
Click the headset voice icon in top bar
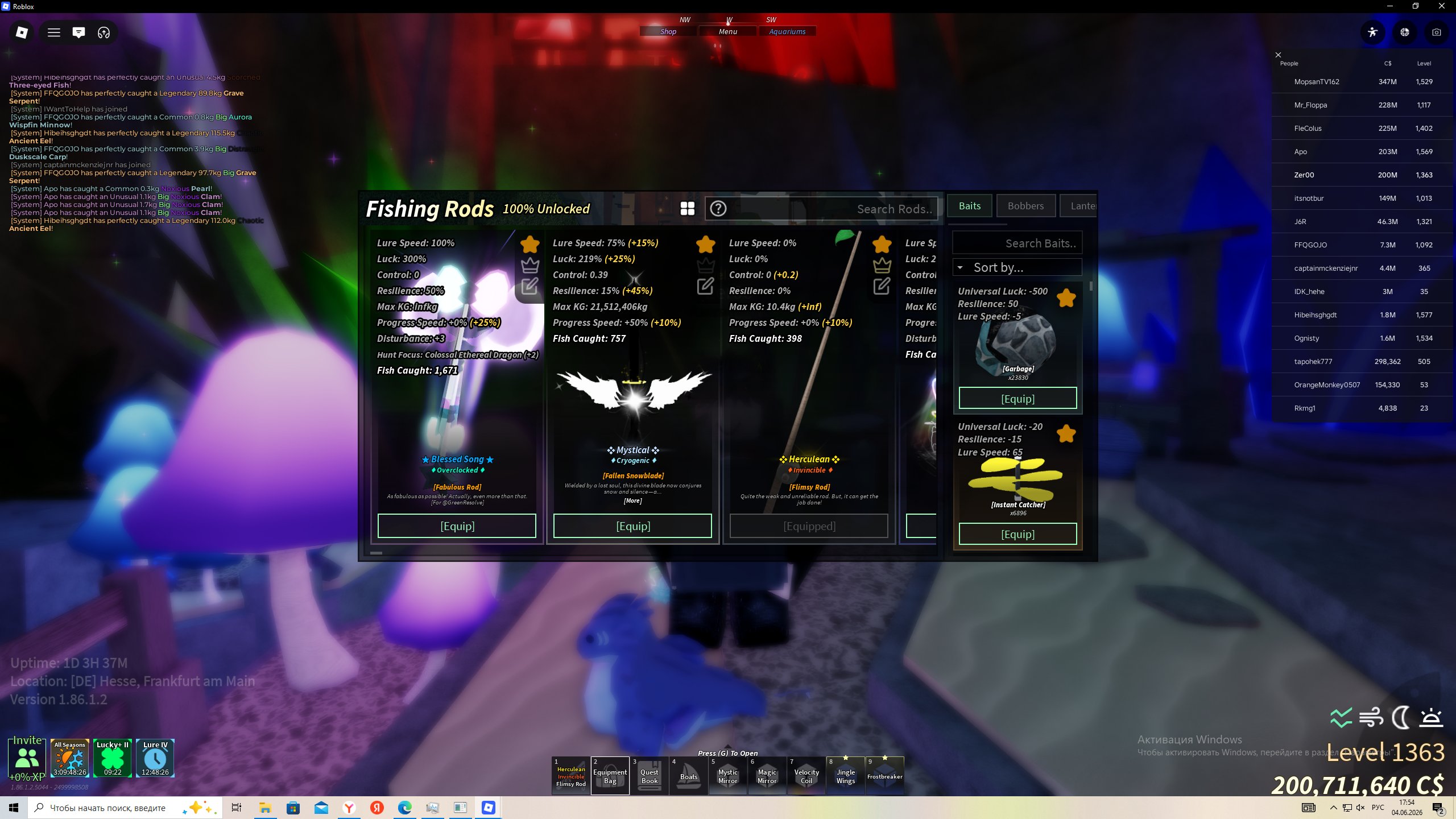[104, 32]
